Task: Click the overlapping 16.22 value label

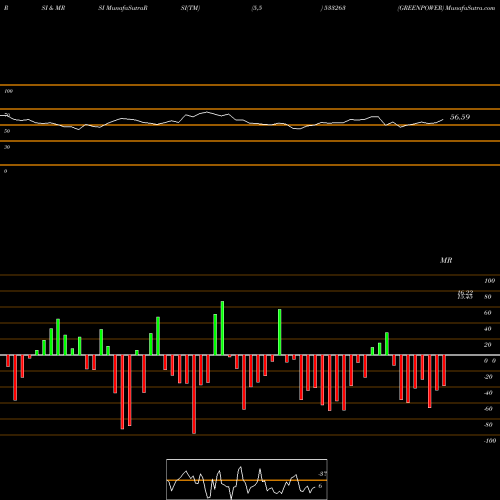Action: point(465,292)
